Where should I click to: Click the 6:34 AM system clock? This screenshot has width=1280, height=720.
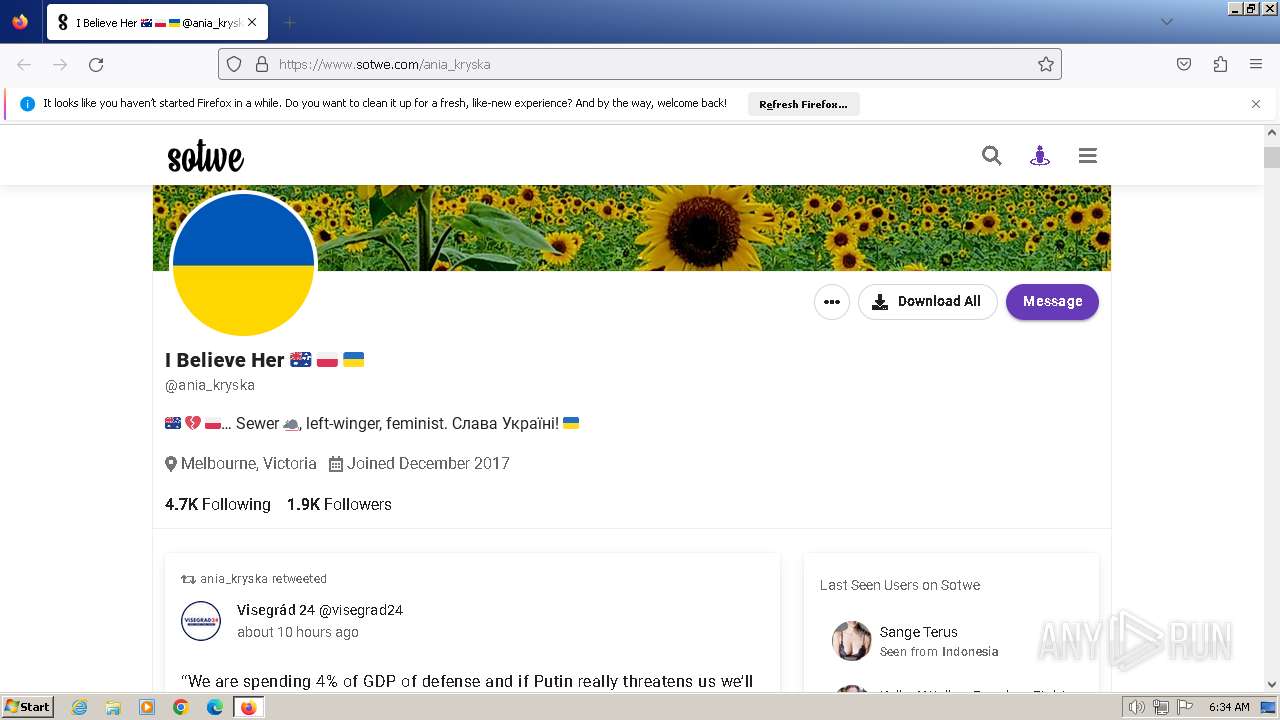coord(1229,707)
